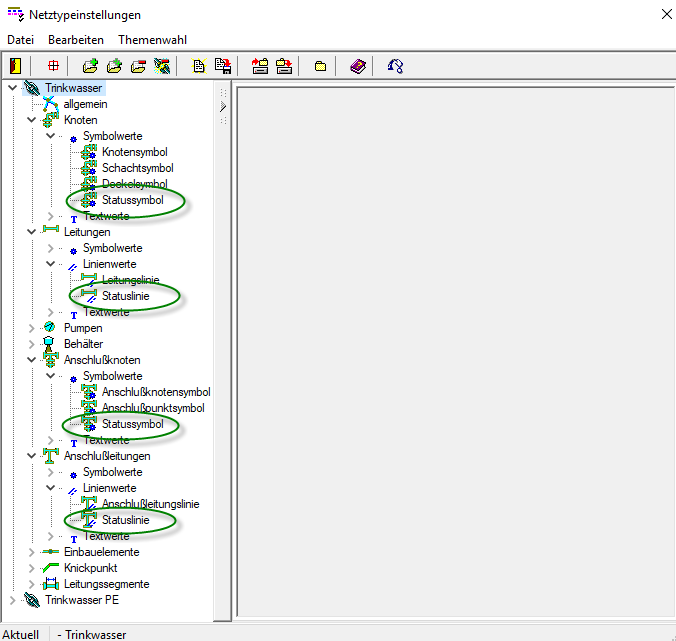Select Statussymbol under Knoten Symbolwerte
Viewport: 676px width, 641px height.
132,200
